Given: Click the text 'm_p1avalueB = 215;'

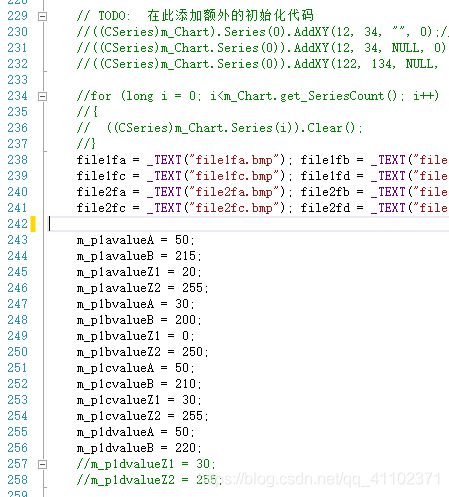Looking at the screenshot, I should coord(139,256).
